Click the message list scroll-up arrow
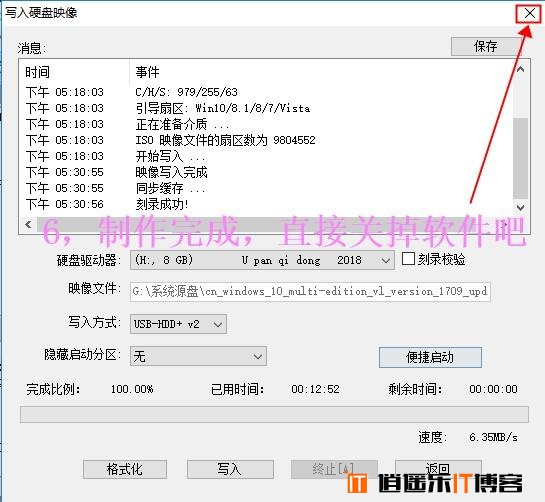 [520, 69]
